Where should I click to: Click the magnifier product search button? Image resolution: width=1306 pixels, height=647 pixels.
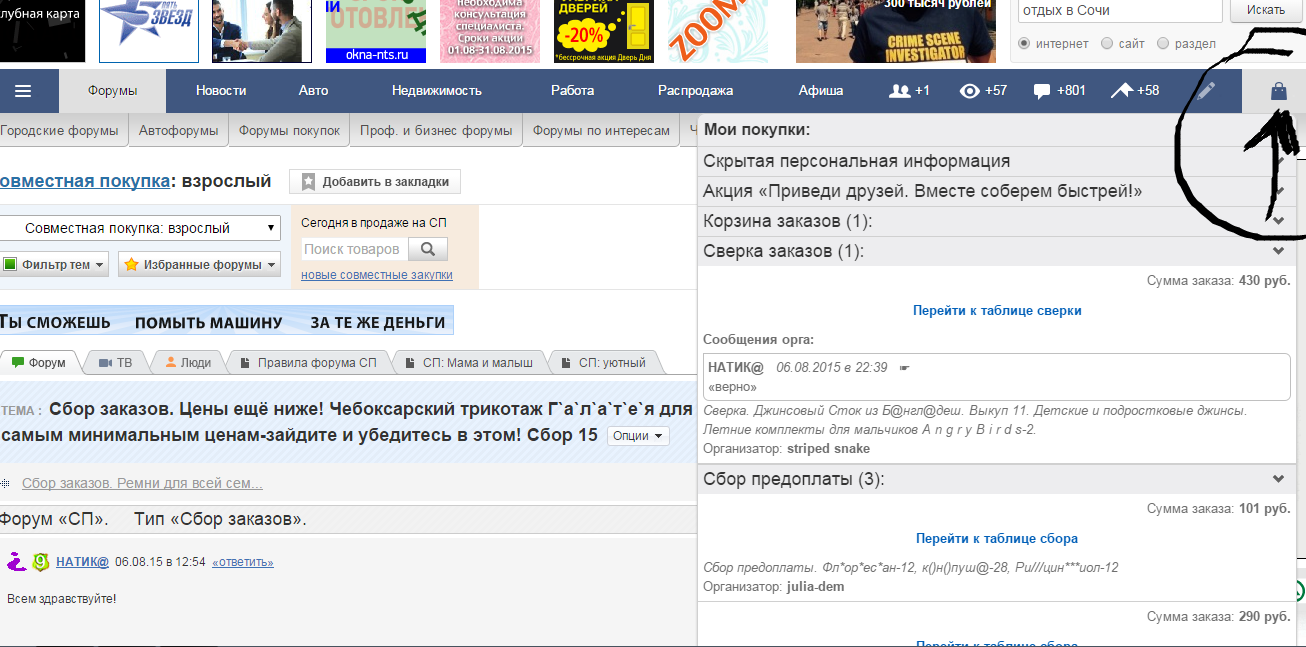click(x=428, y=249)
